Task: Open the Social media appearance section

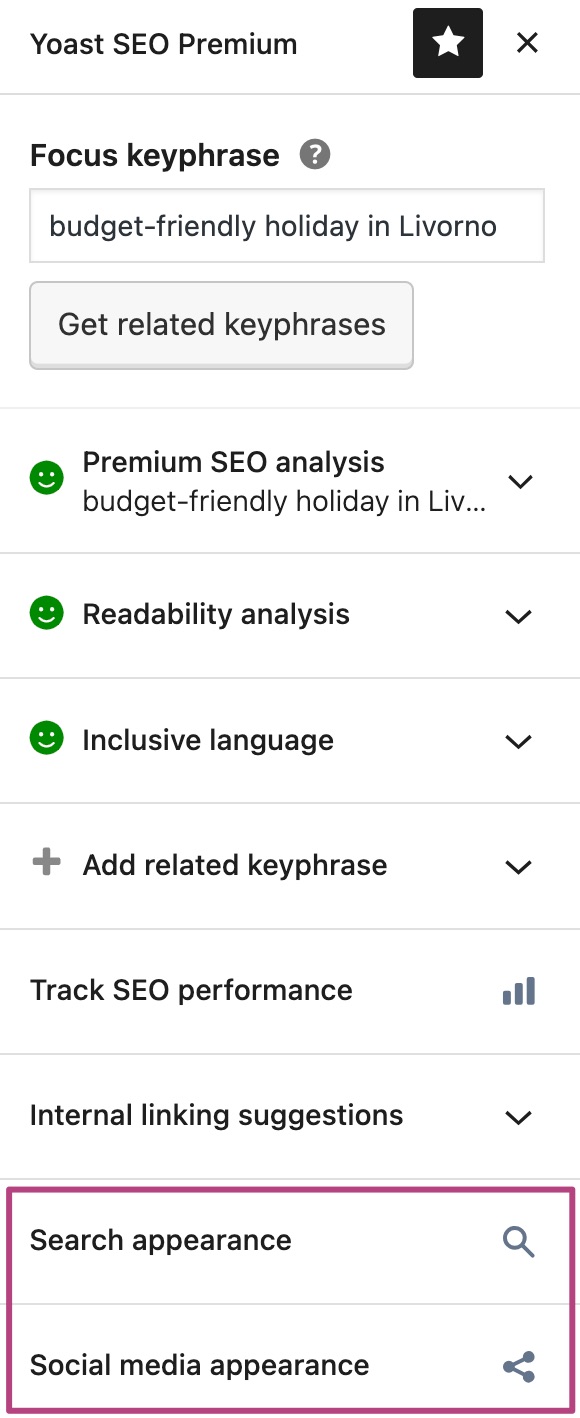Action: [290, 1366]
